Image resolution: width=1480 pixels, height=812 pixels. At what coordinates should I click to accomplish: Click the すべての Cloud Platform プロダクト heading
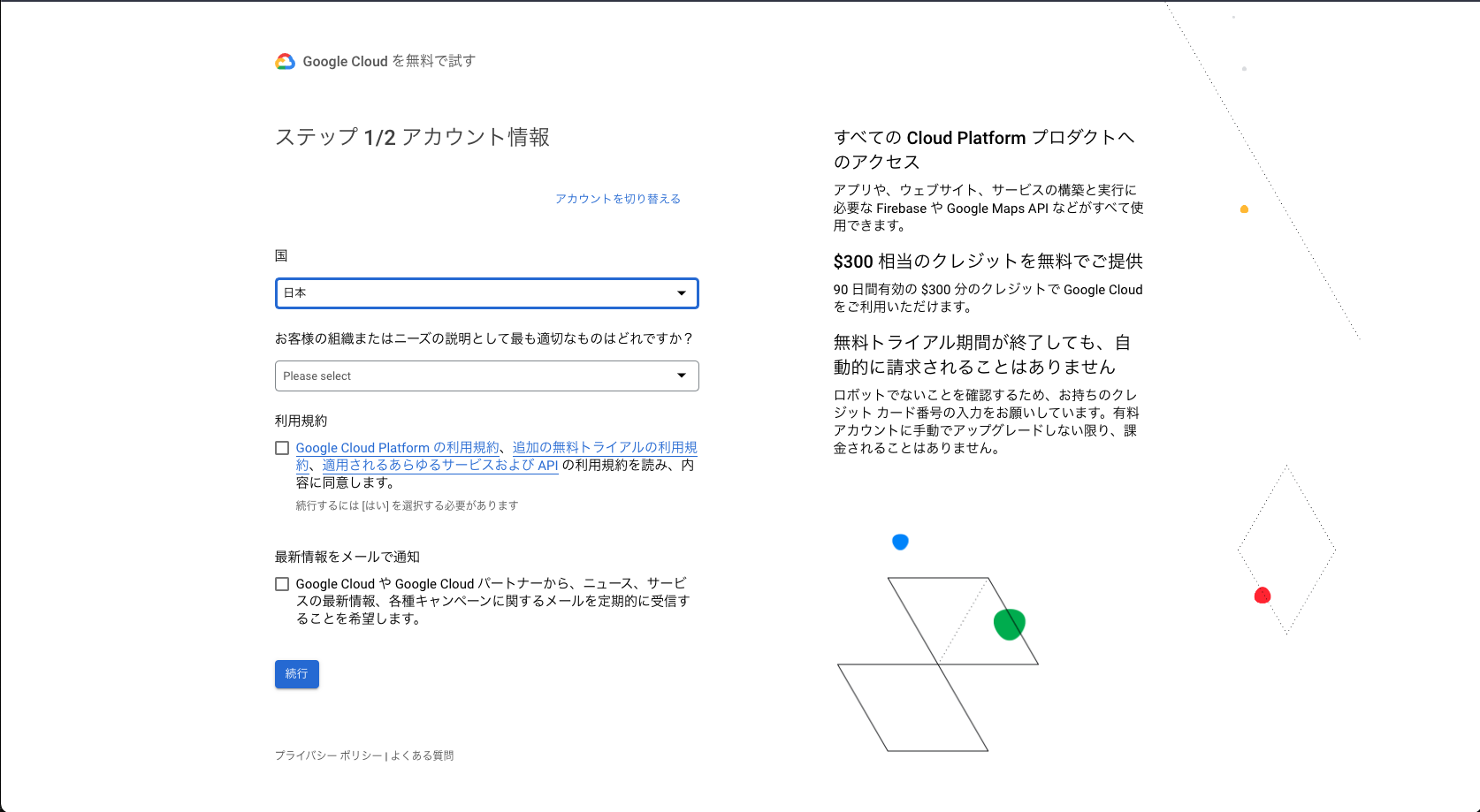pyautogui.click(x=984, y=149)
